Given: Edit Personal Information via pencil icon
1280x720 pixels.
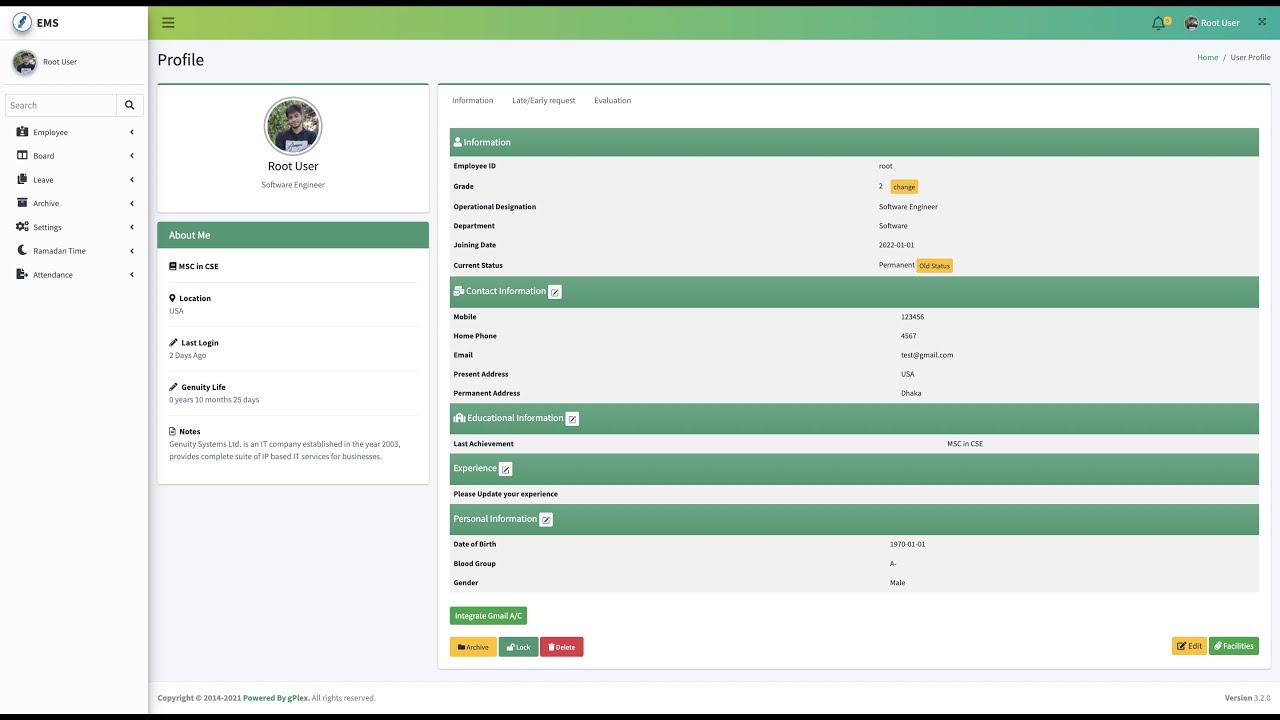Looking at the screenshot, I should [546, 520].
